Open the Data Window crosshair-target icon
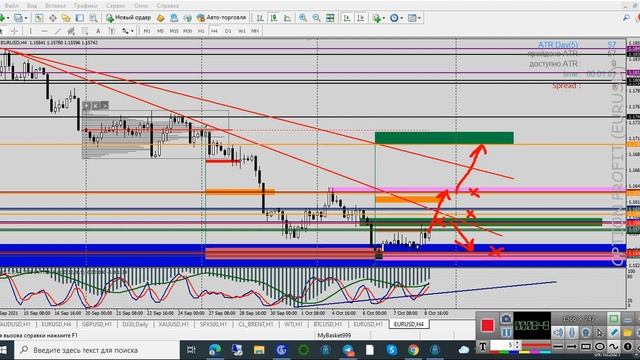This screenshot has height=360, width=640. click(53, 18)
